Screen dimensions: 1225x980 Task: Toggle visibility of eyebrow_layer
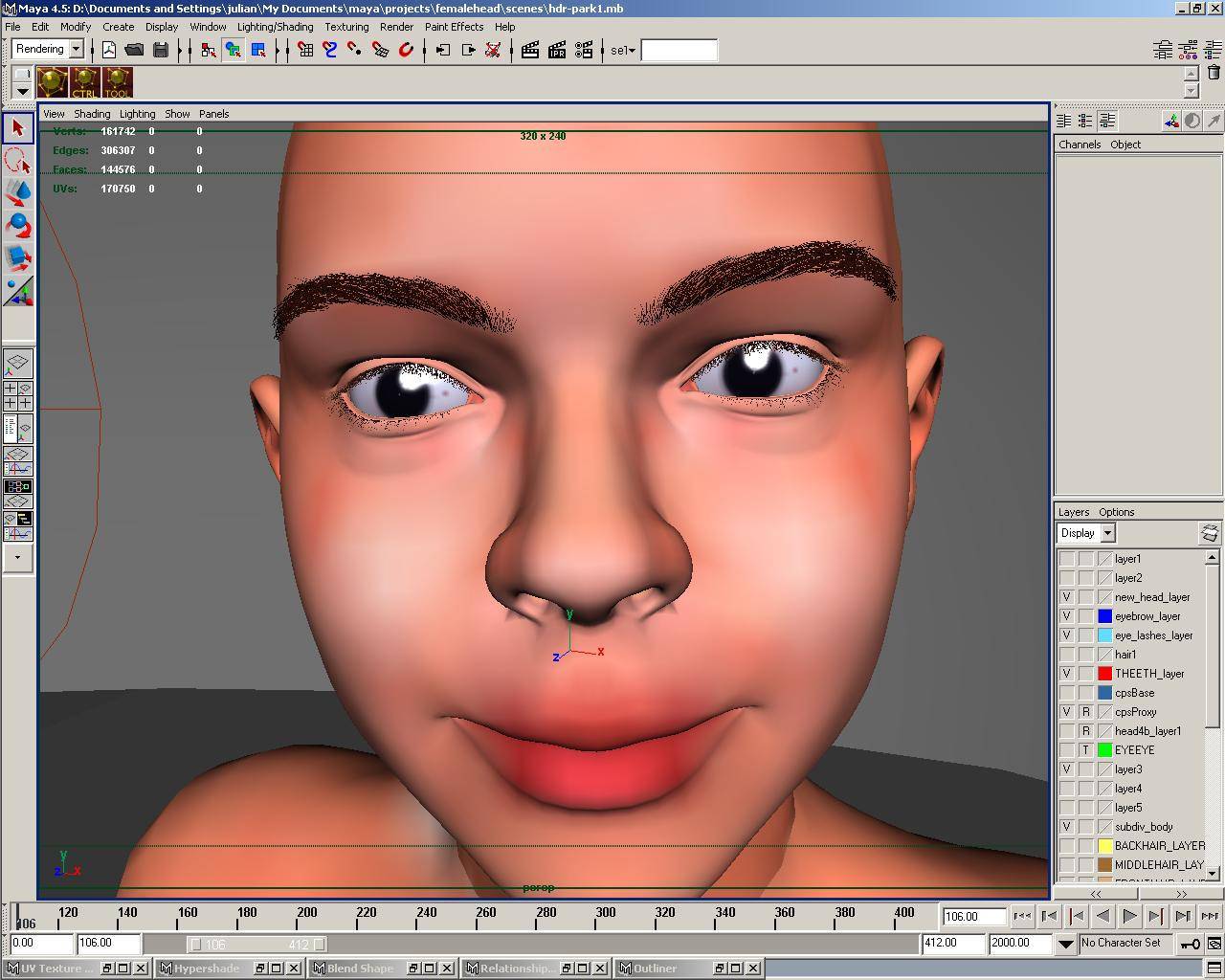[1066, 616]
